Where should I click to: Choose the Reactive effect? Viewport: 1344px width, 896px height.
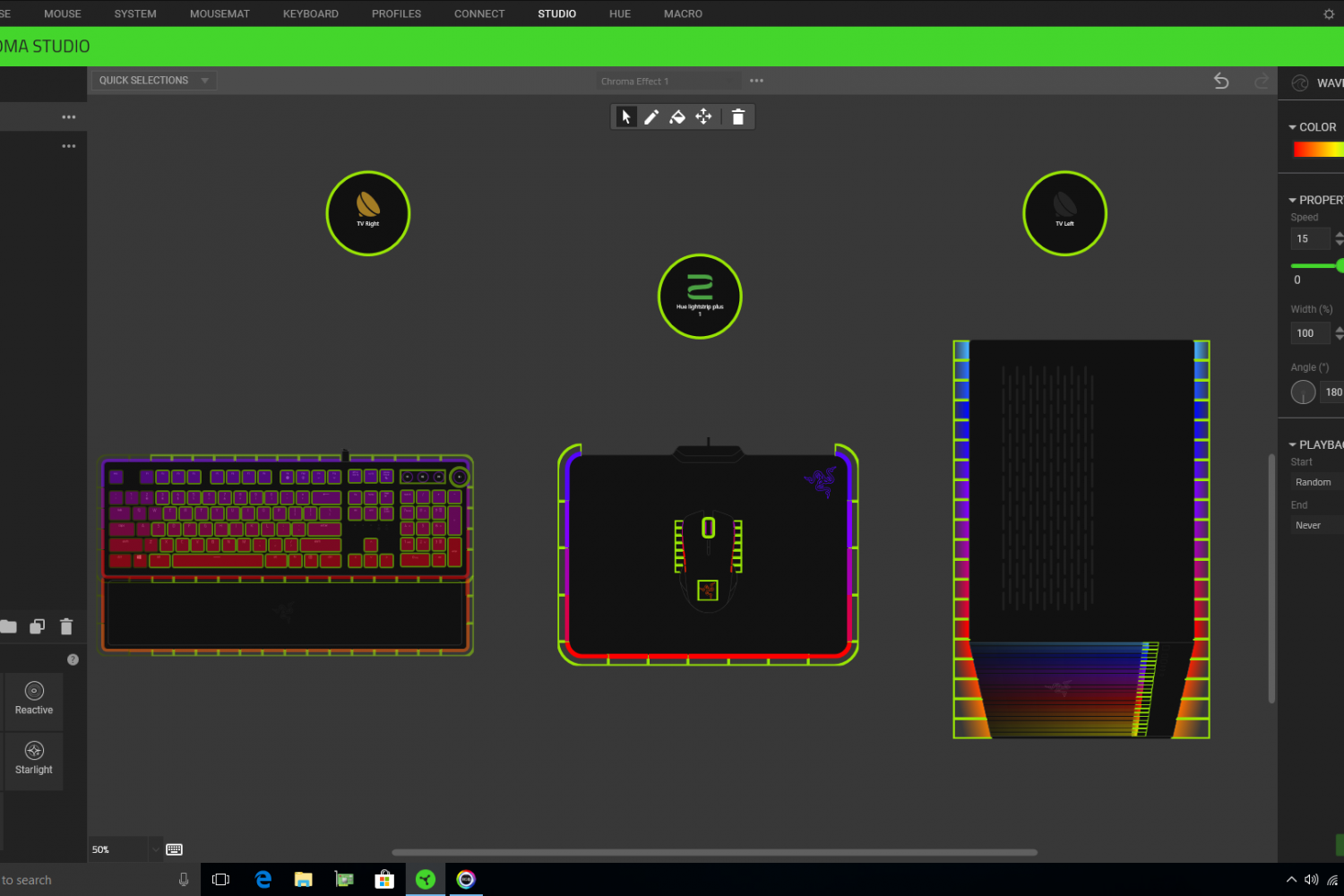34,699
